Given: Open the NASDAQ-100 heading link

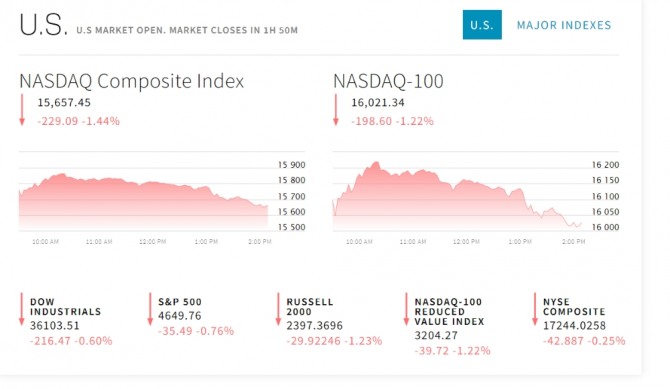Looking at the screenshot, I should 388,81.
